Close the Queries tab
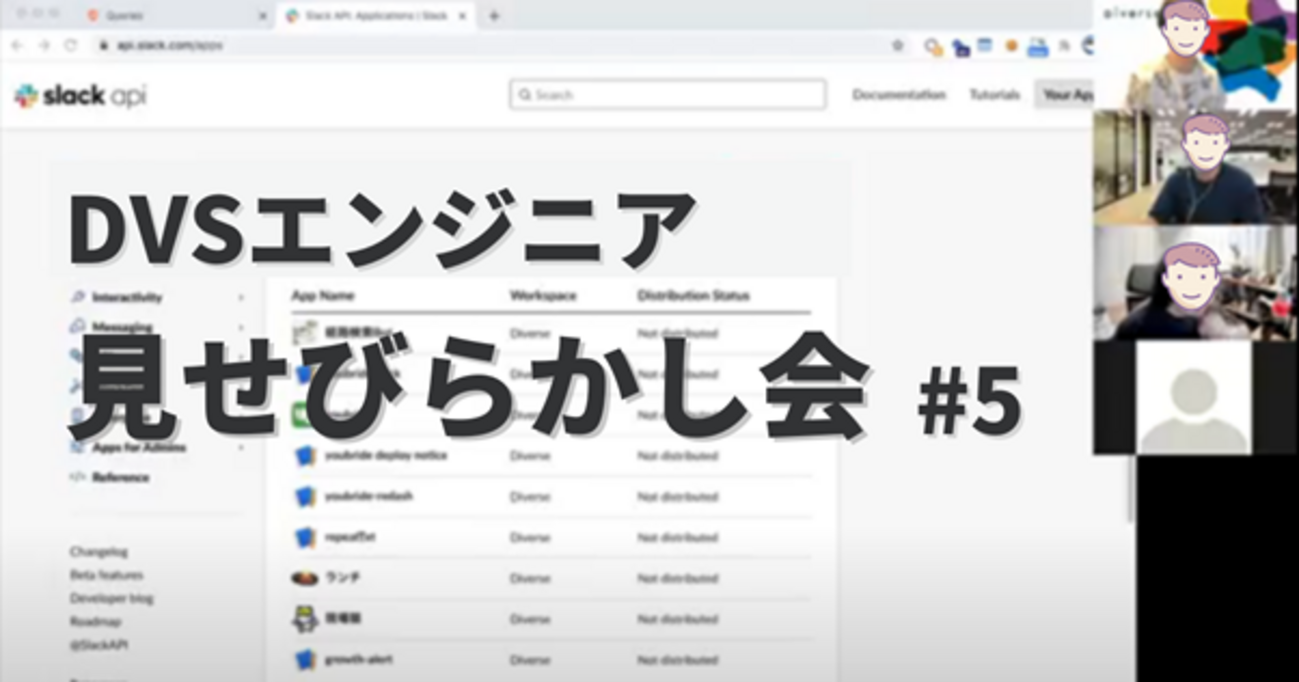This screenshot has height=682, width=1299. pyautogui.click(x=263, y=16)
